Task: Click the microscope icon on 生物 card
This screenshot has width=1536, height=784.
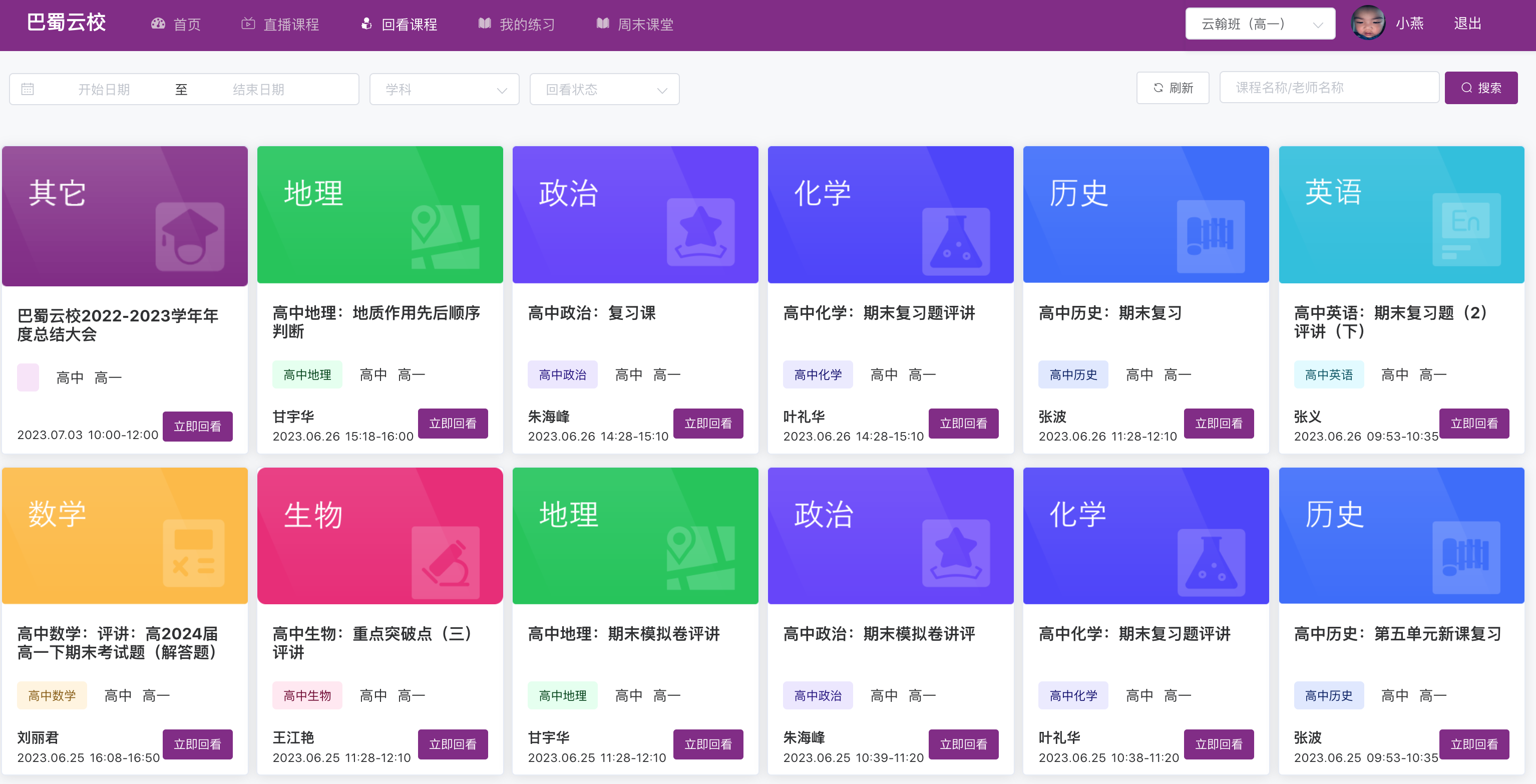Action: point(446,562)
